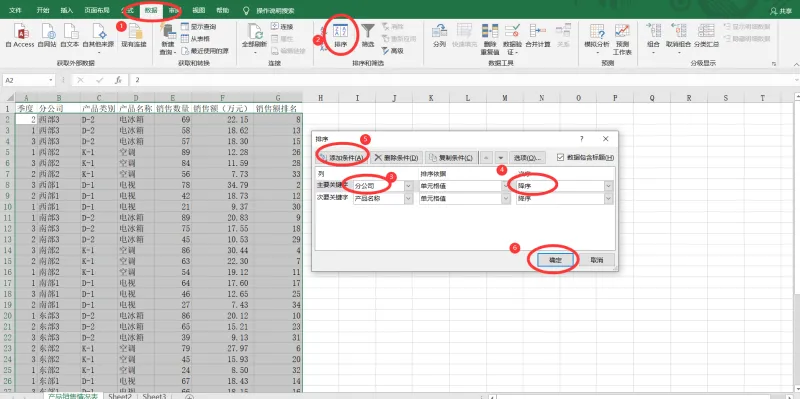Click 显示查询 in ribbon
The width and height of the screenshot is (800, 399).
(x=199, y=27)
